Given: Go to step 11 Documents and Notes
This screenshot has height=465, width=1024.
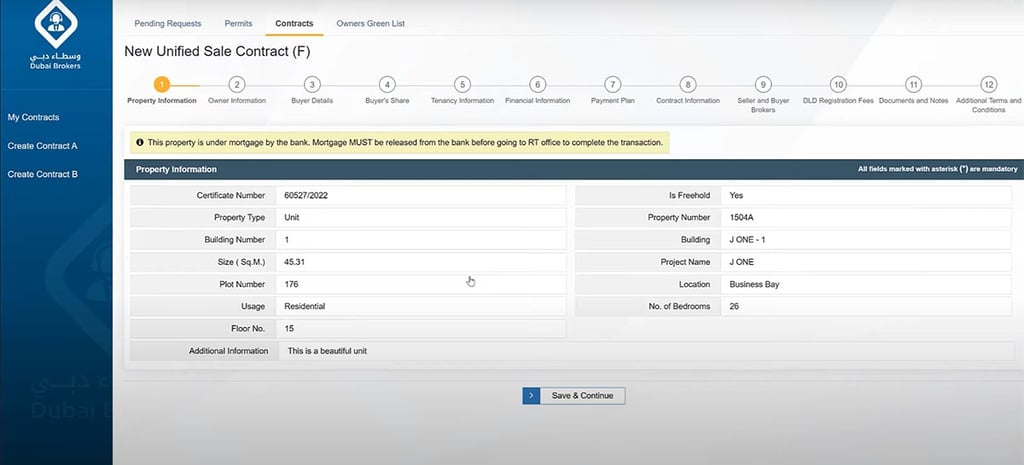Looking at the screenshot, I should click(x=914, y=85).
